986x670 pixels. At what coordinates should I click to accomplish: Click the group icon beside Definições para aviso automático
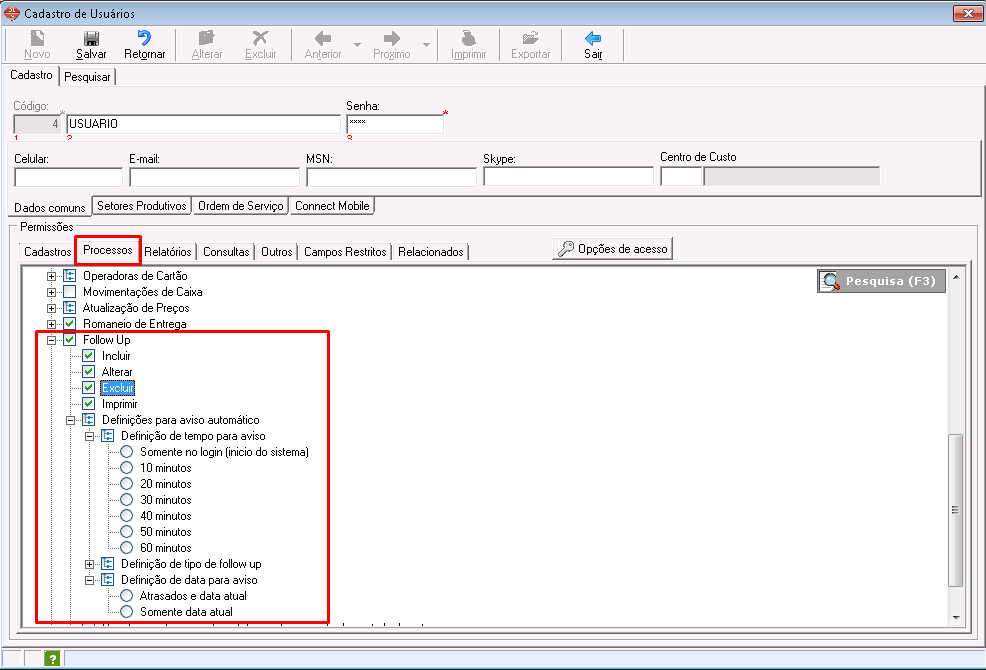(x=89, y=420)
